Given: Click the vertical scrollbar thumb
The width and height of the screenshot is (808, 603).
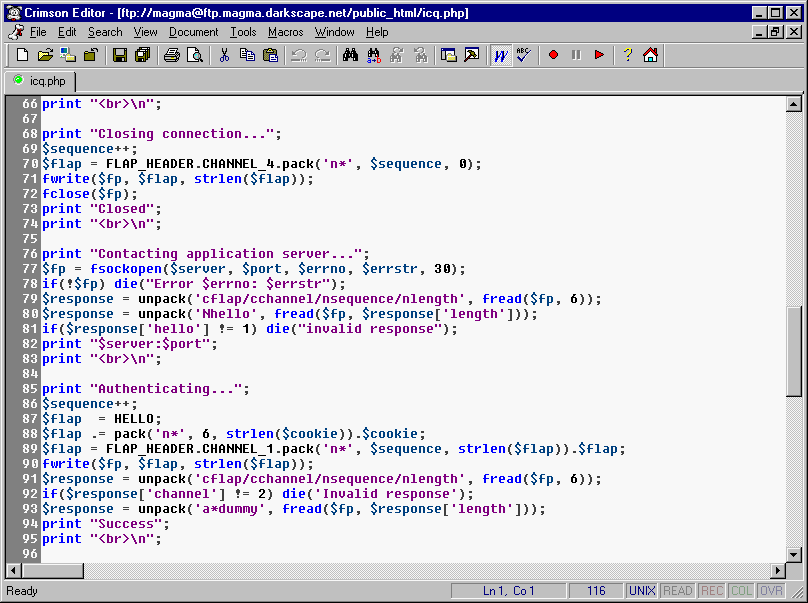Looking at the screenshot, I should (794, 351).
